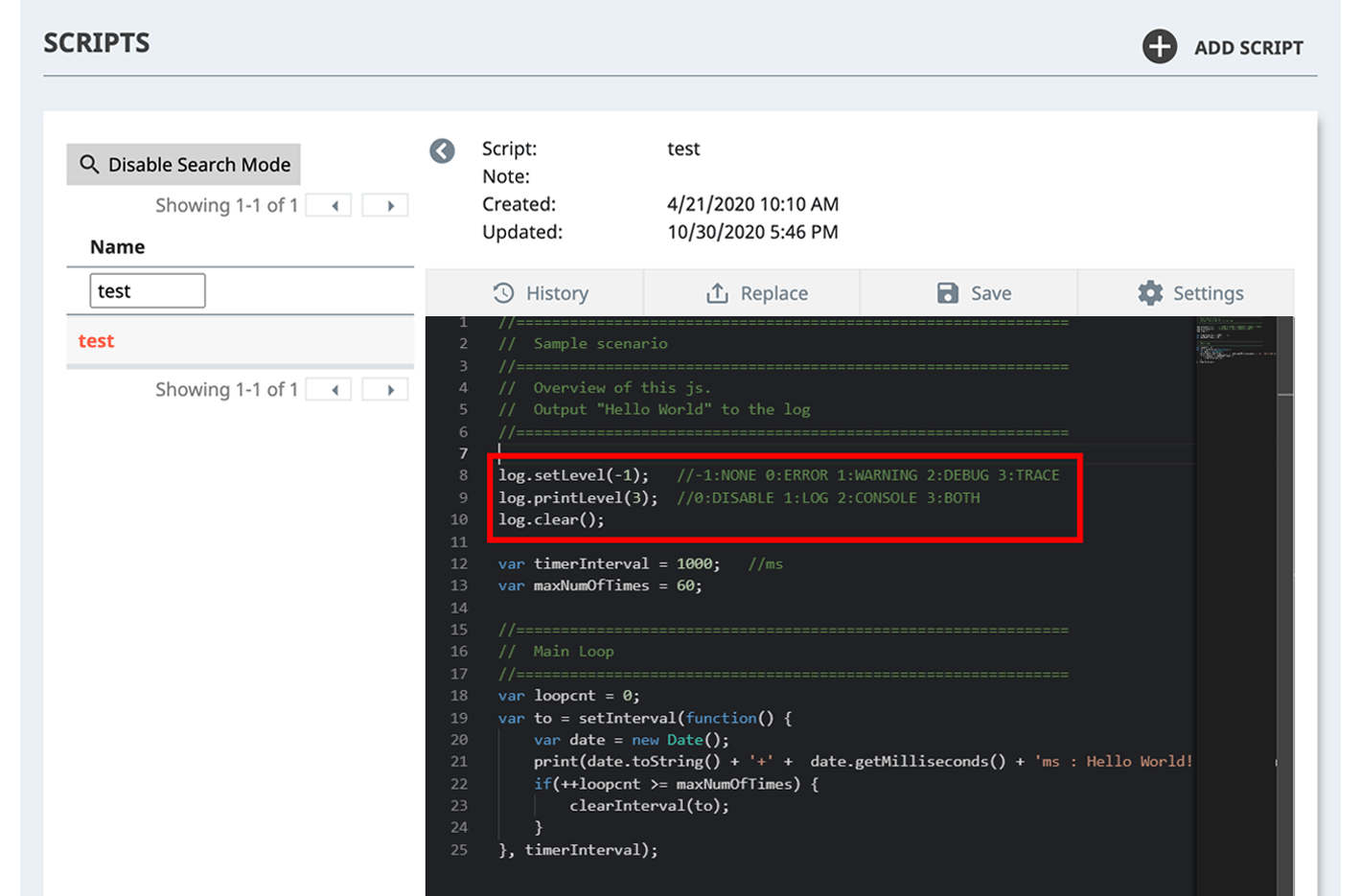Go to previous page in top pager

pos(329,205)
